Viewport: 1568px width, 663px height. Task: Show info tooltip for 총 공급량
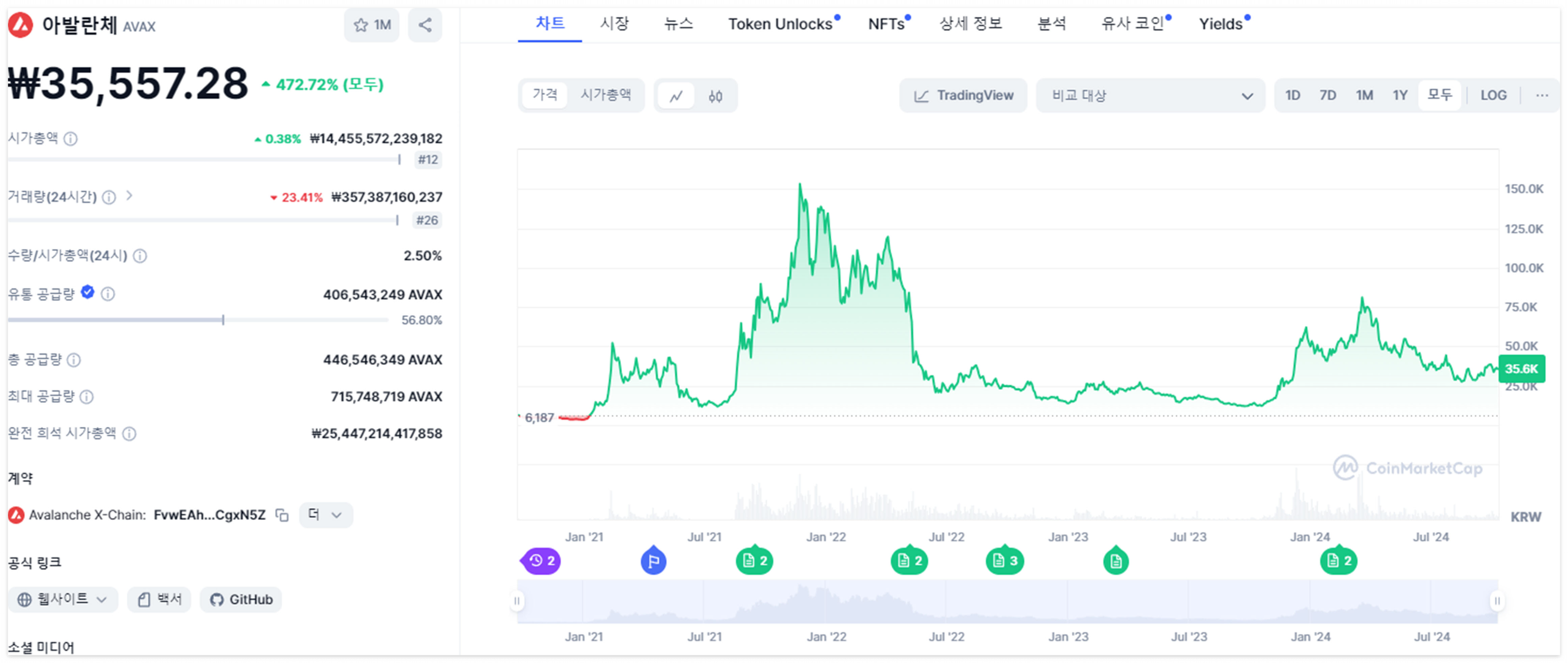[74, 360]
